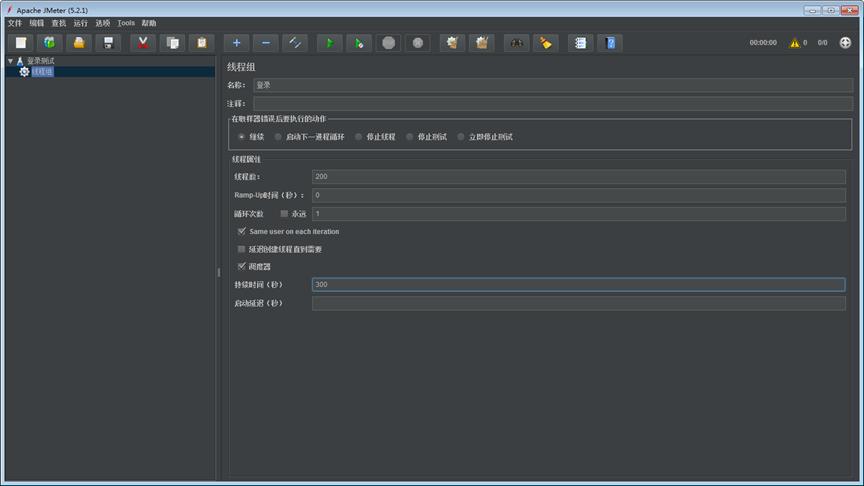Click the Save floppy disk icon

pos(108,43)
